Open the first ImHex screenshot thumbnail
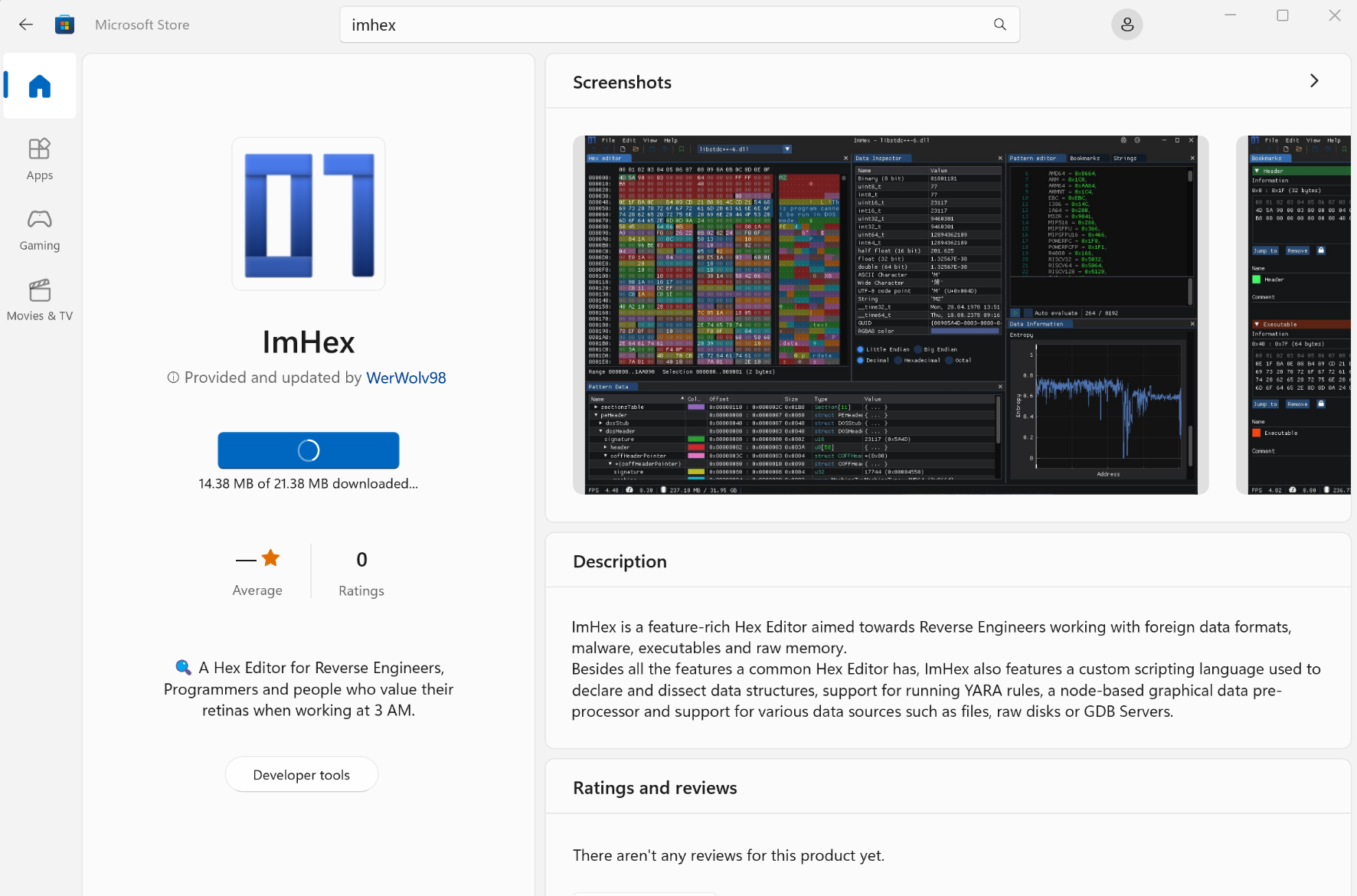 pyautogui.click(x=891, y=315)
